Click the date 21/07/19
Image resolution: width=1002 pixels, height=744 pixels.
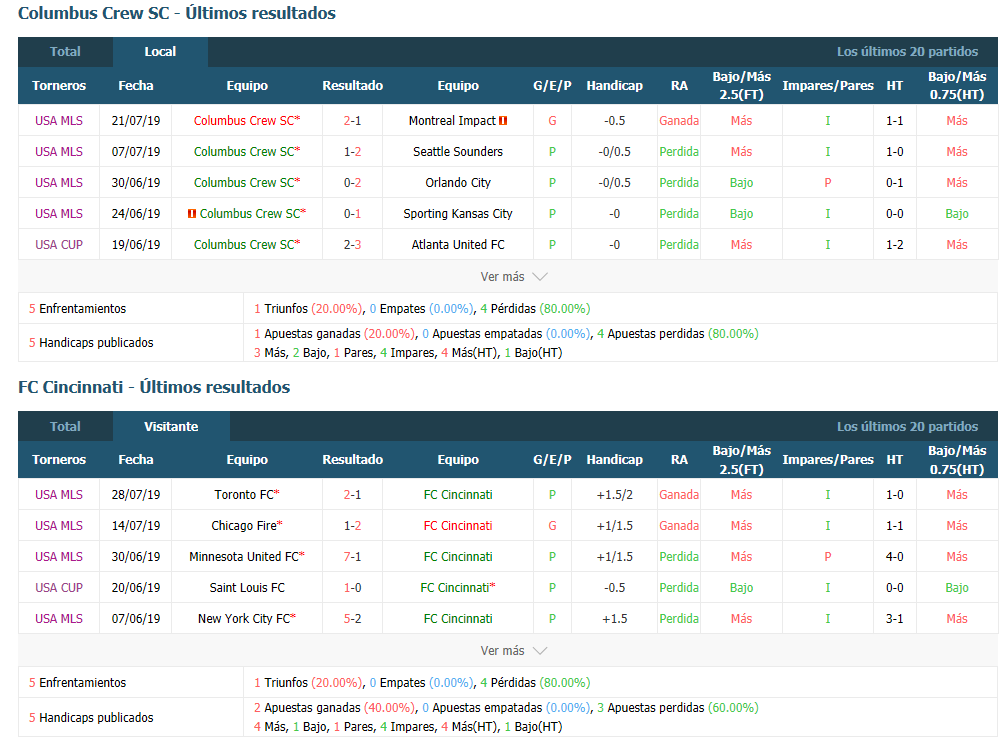pos(136,121)
